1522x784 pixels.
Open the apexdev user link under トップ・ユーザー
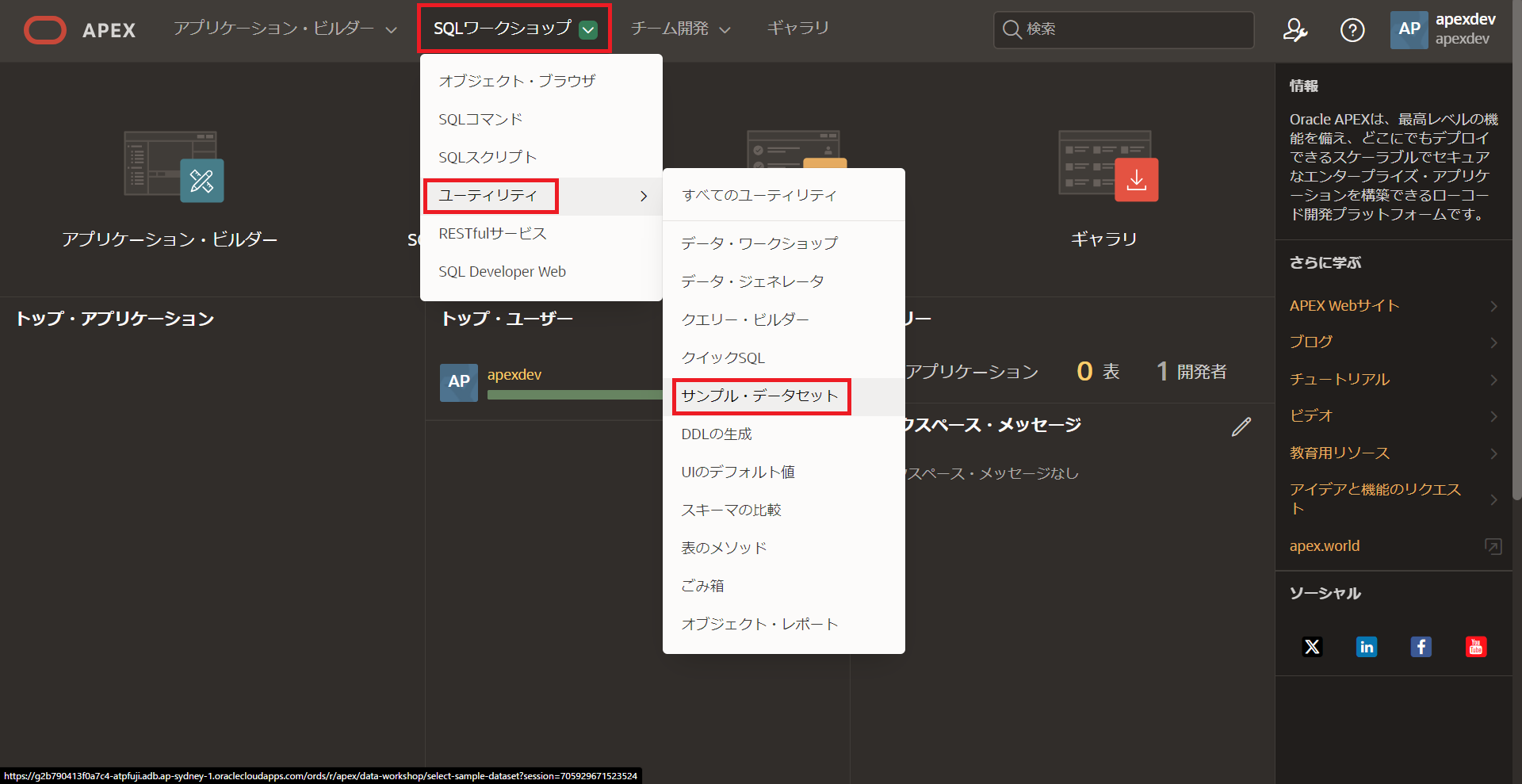514,375
